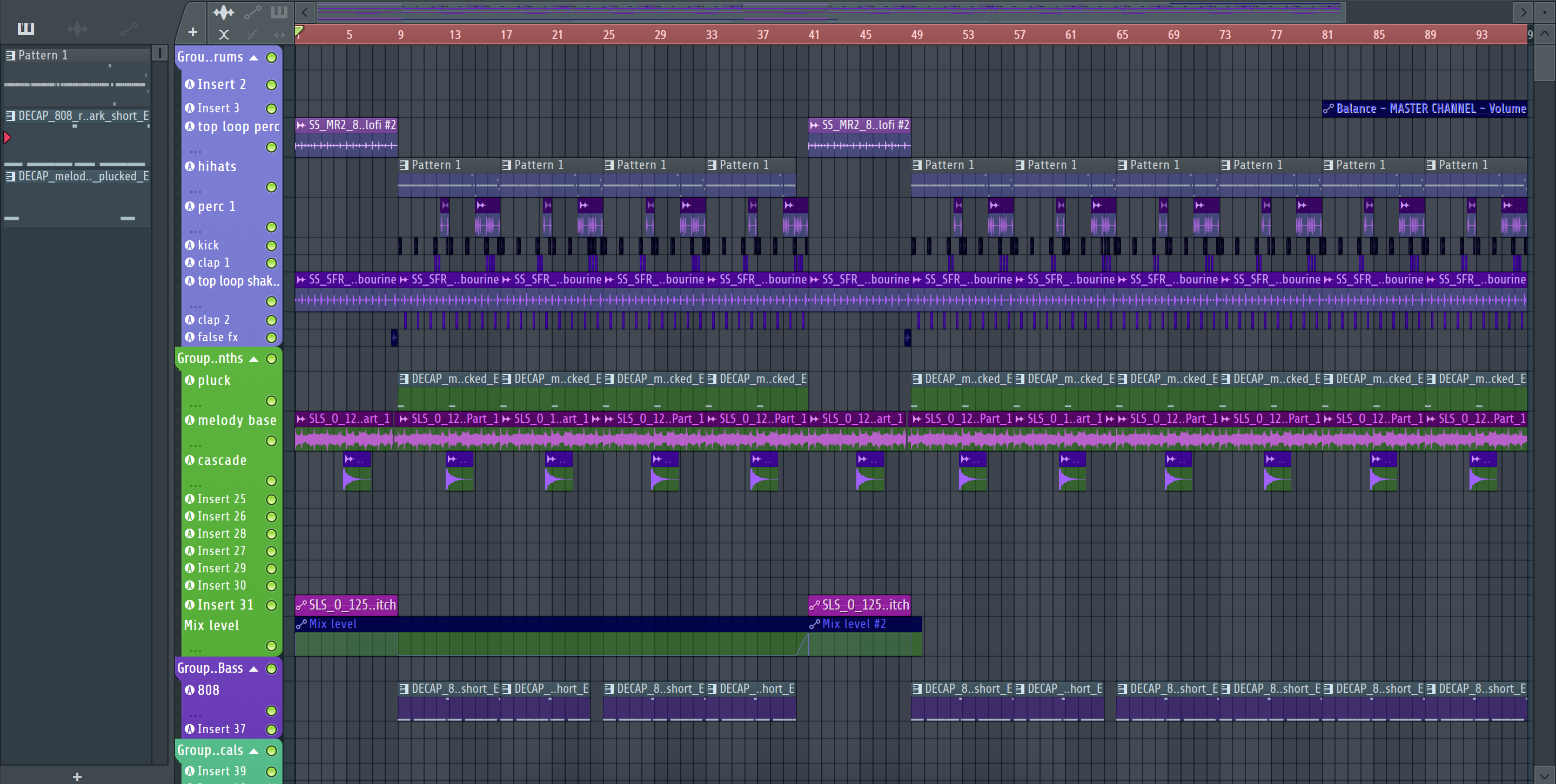Click the Balance MASTER CHANNEL Volume automation clip
The image size is (1556, 784).
point(1424,109)
